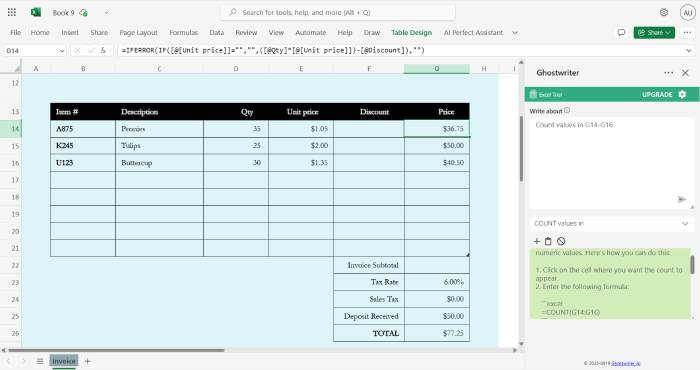Click the UPGRADE button
Viewport: 700px width, 370px height.
point(657,95)
